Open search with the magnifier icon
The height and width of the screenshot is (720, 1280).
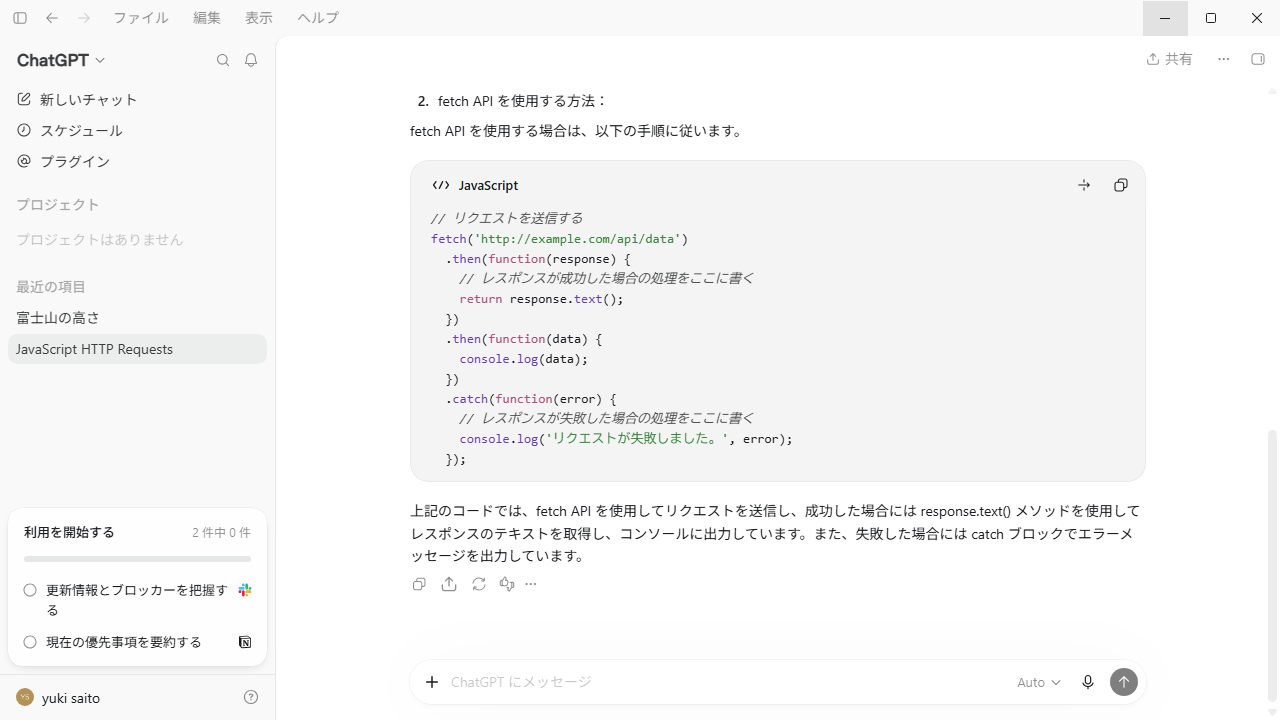coord(223,60)
